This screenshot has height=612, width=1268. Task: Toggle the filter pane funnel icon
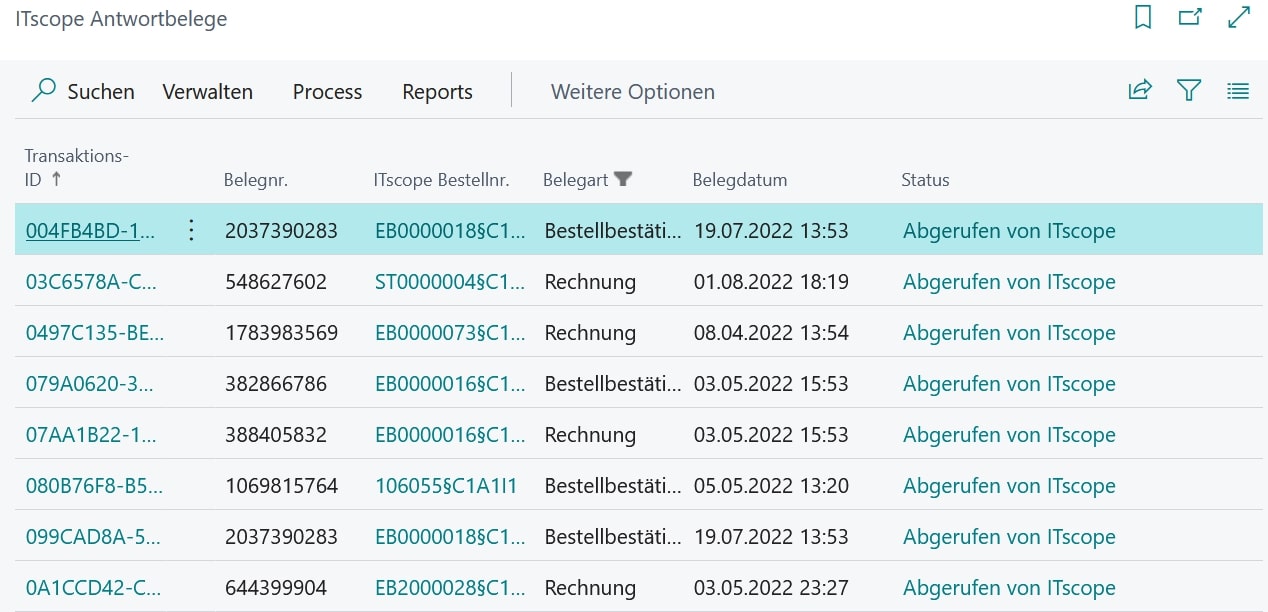[x=1188, y=91]
